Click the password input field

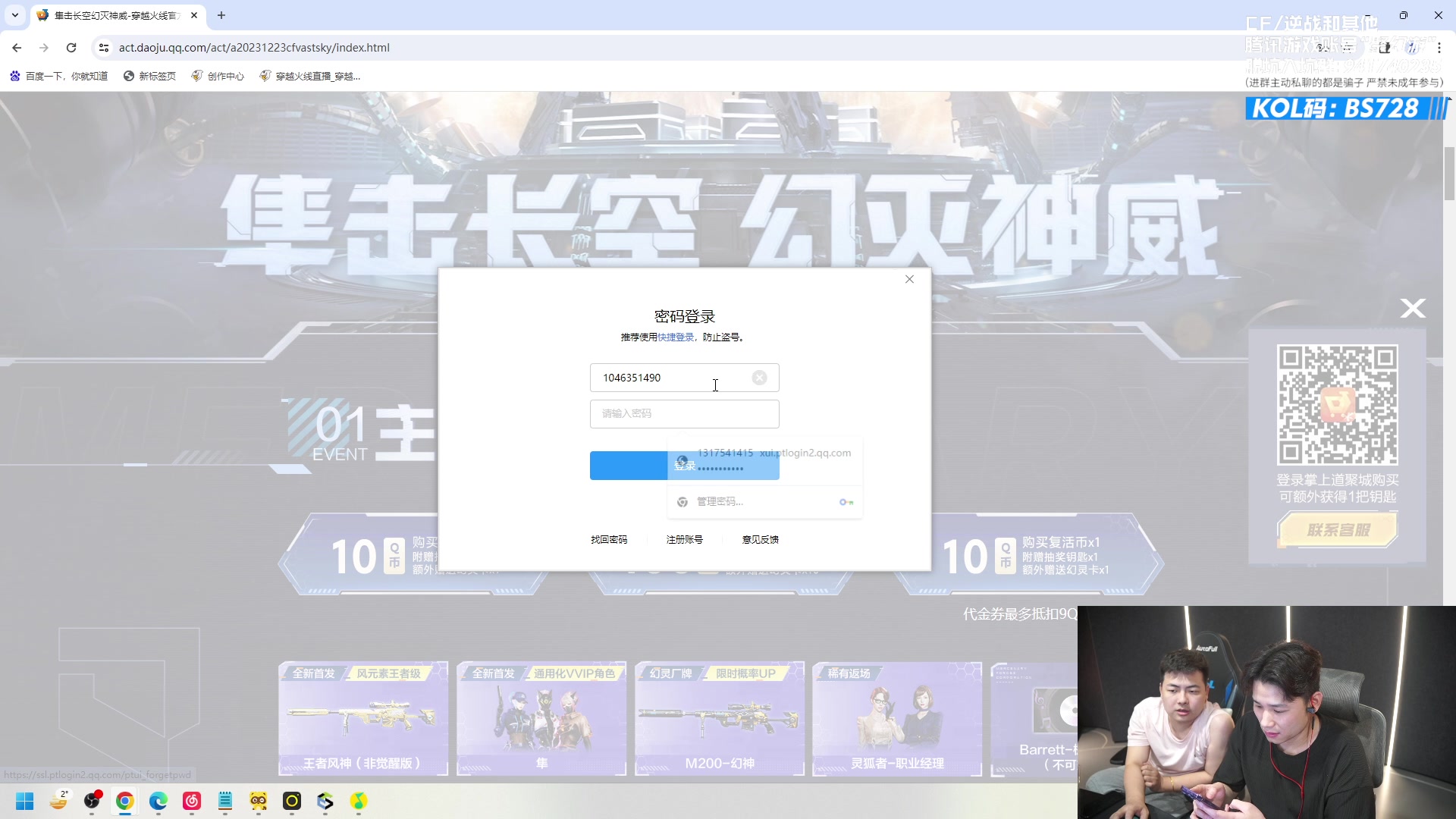click(x=684, y=414)
